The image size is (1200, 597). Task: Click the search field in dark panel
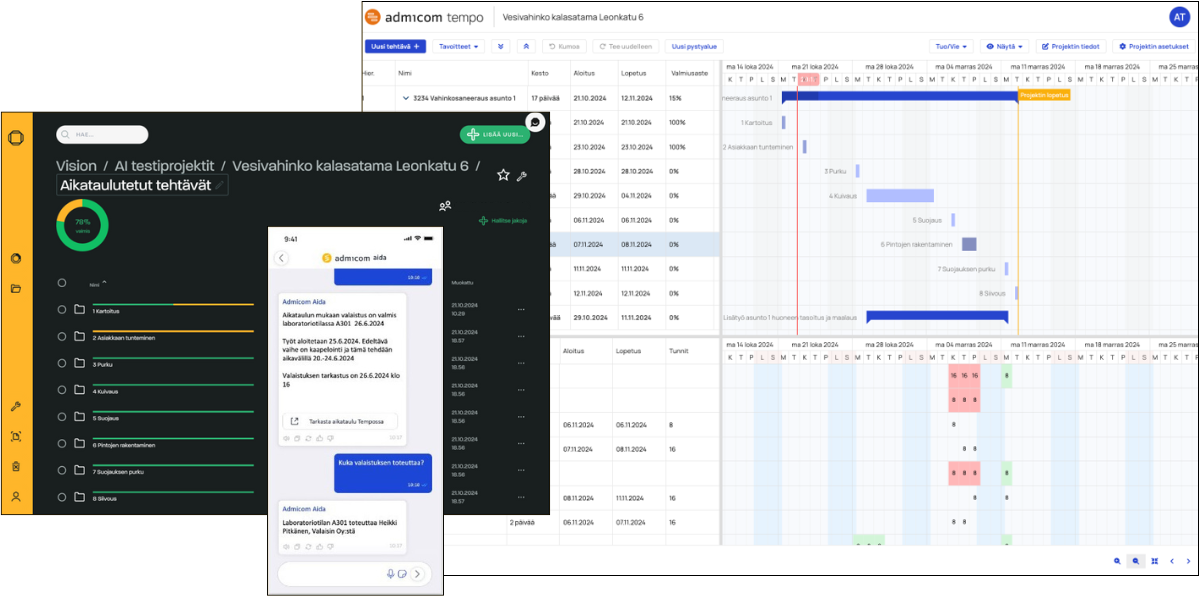(x=103, y=134)
